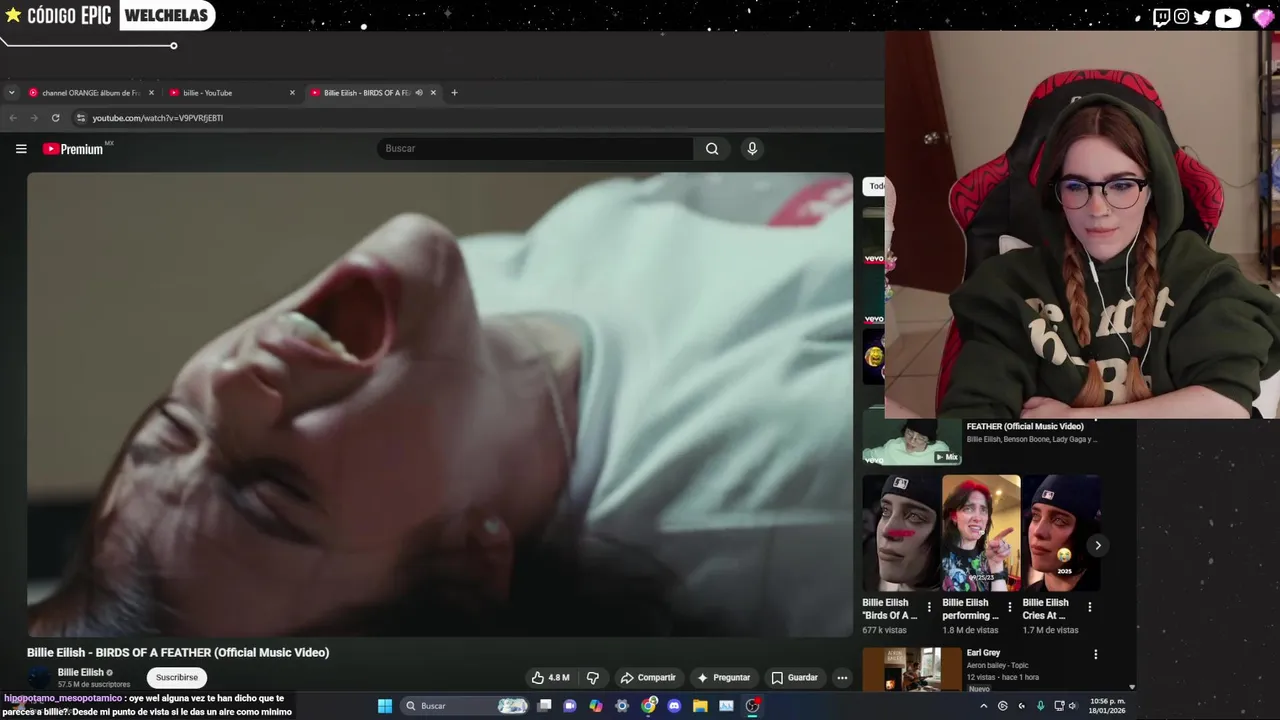Image resolution: width=1280 pixels, height=720 pixels.
Task: Click the main video player to pause
Action: tap(440, 405)
